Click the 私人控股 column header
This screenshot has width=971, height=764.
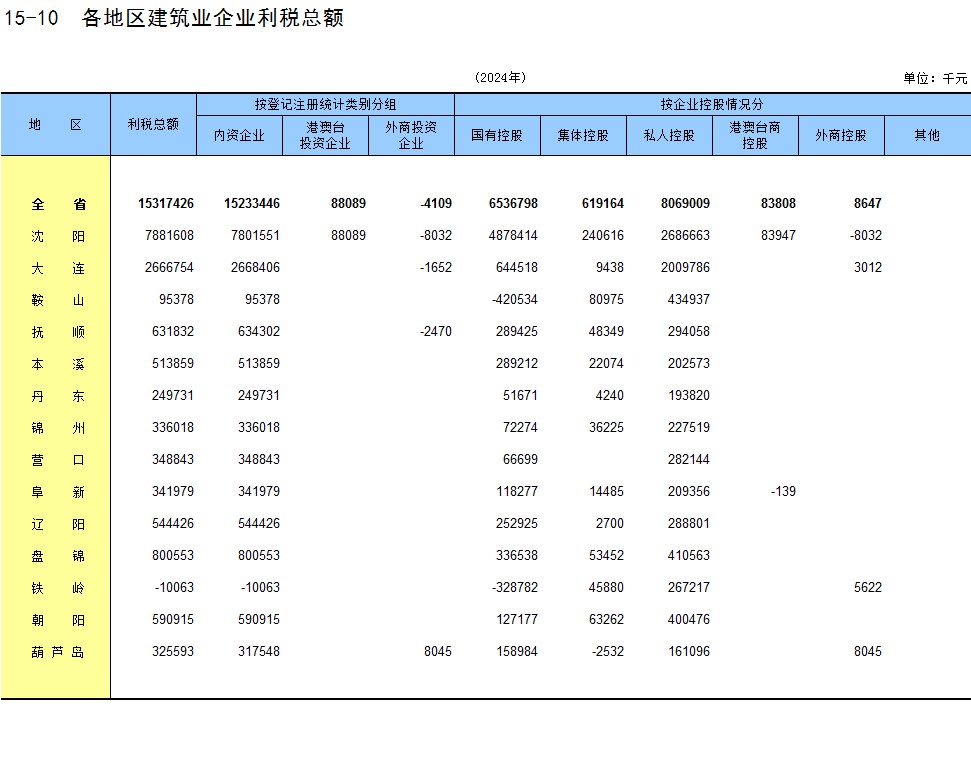pyautogui.click(x=669, y=135)
